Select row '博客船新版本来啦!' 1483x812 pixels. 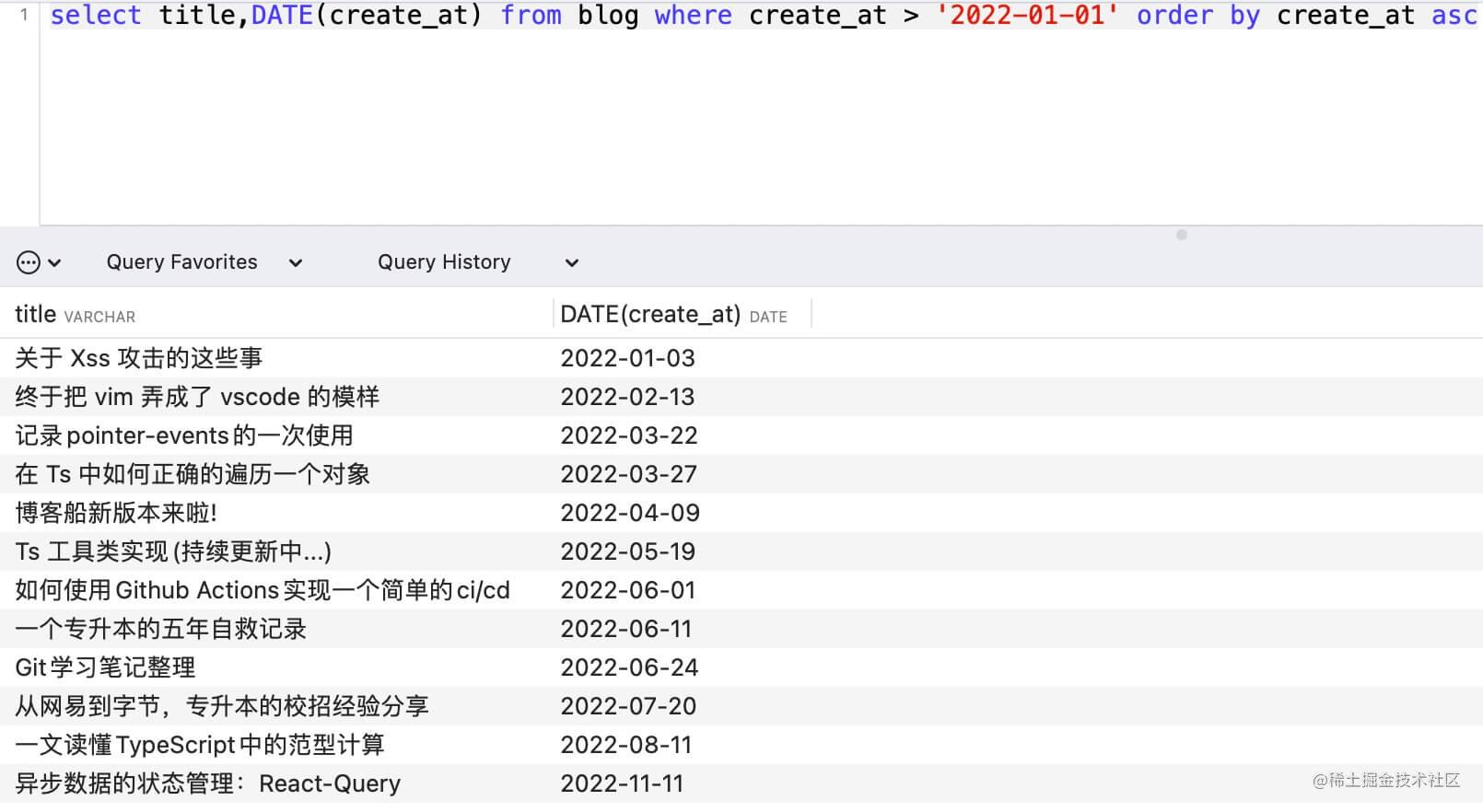pos(741,513)
